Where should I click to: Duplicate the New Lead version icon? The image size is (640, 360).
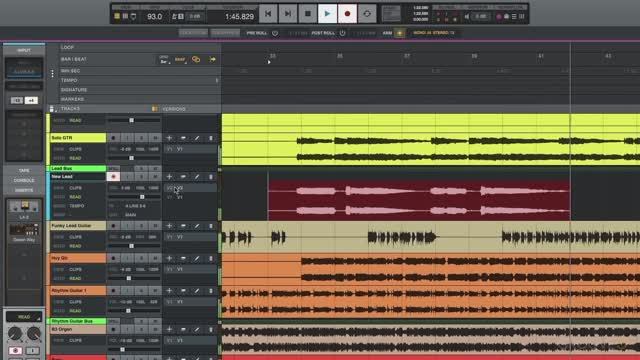[183, 177]
